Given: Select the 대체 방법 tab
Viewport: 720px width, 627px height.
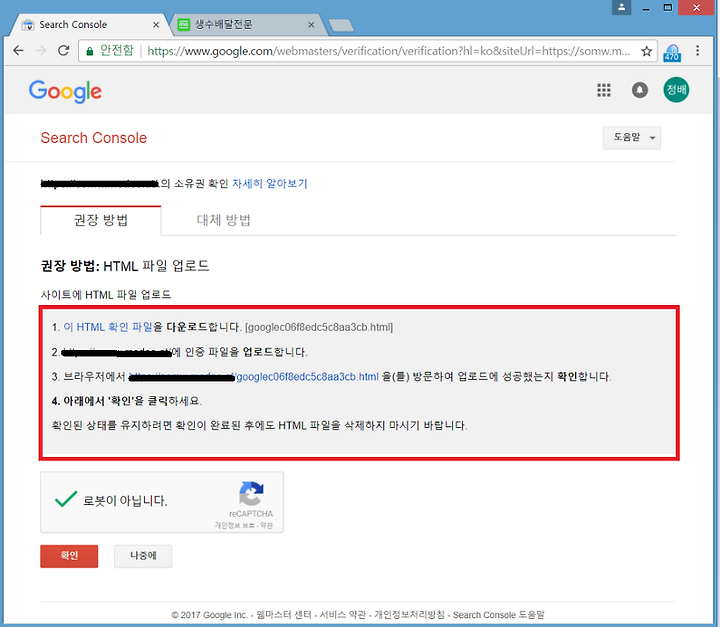Looking at the screenshot, I should (x=223, y=220).
